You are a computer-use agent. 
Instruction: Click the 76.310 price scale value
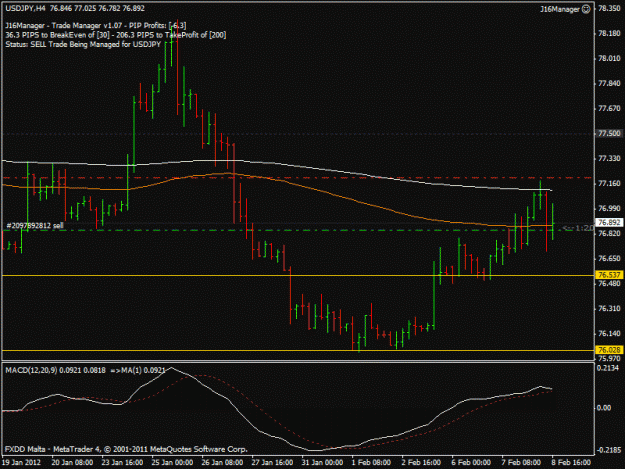pyautogui.click(x=609, y=308)
